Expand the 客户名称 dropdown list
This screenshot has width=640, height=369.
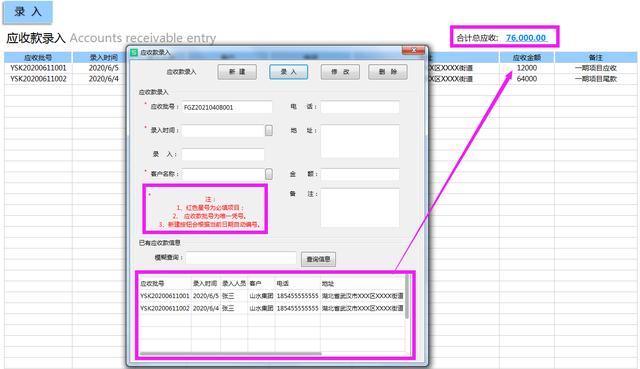pos(269,174)
